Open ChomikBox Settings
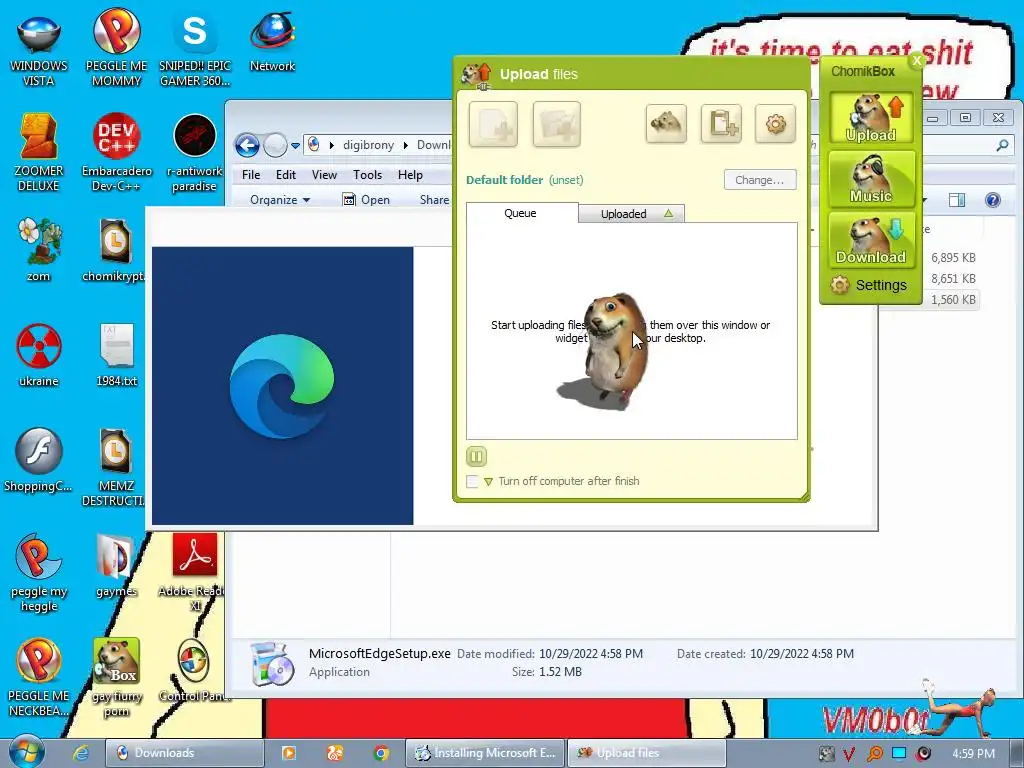The image size is (1024, 768). tap(869, 285)
